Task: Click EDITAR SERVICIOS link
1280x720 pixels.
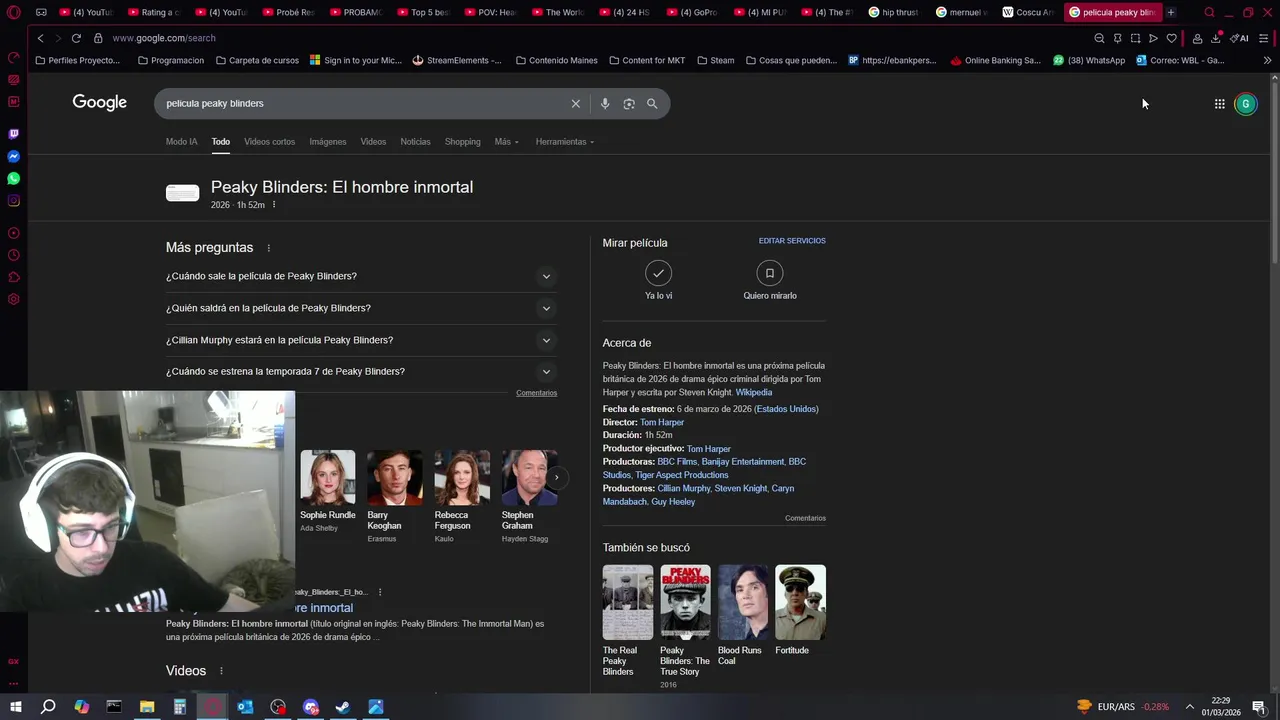Action: (x=792, y=241)
